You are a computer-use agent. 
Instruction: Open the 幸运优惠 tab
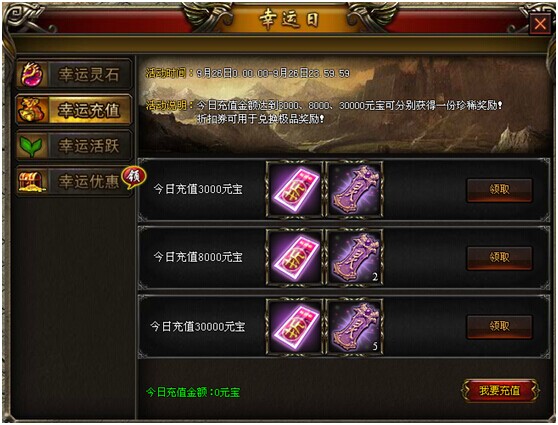click(74, 181)
